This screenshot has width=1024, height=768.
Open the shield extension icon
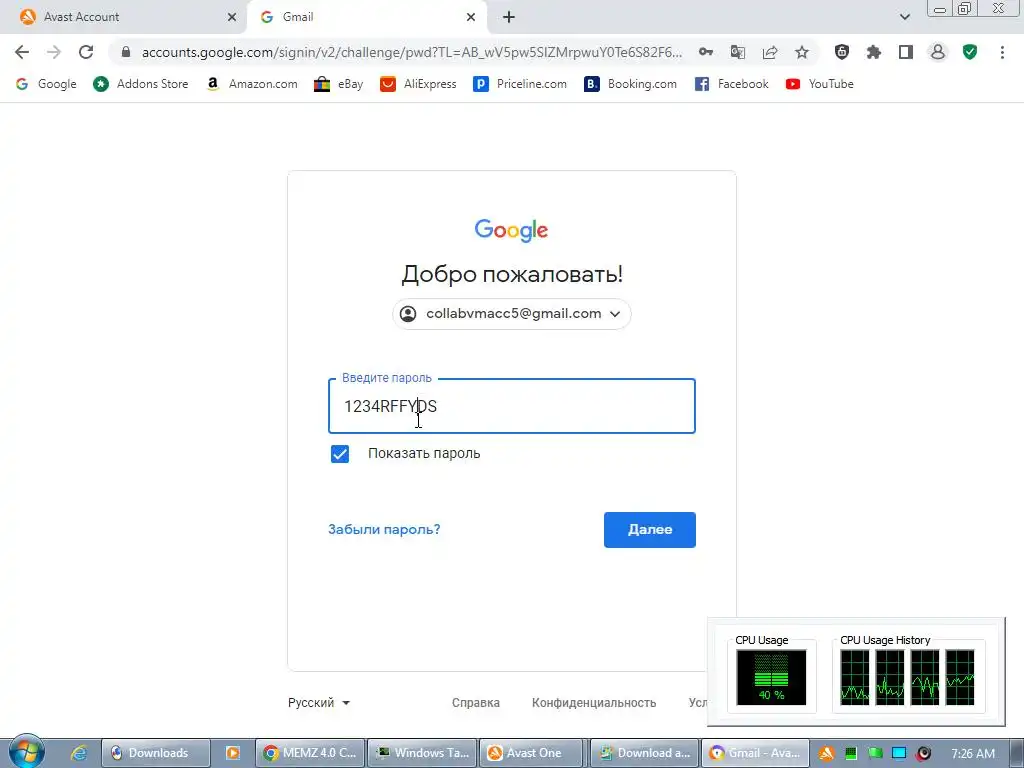[842, 52]
